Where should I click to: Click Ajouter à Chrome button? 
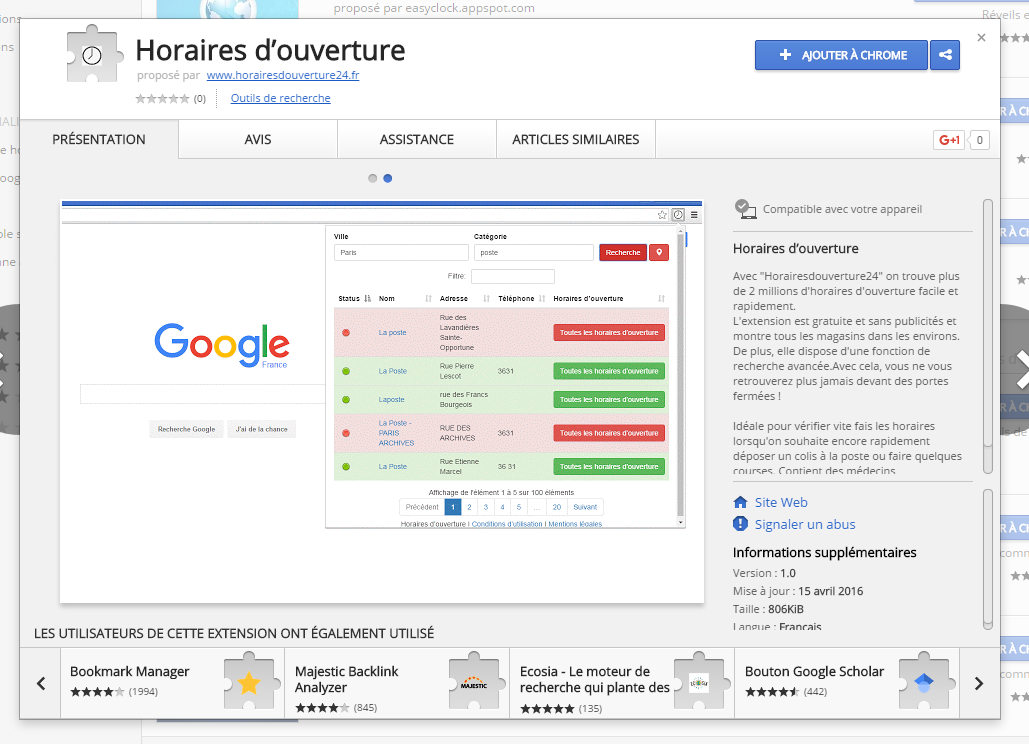click(x=841, y=55)
